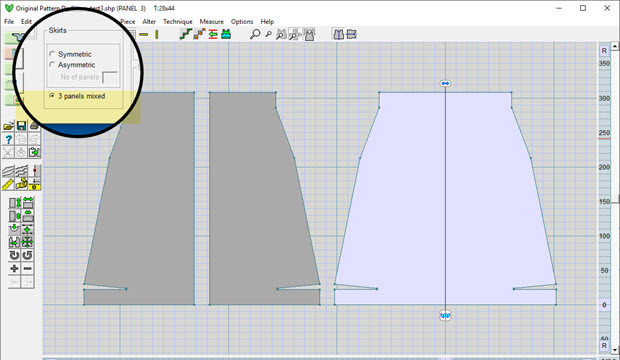Viewport: 620px width, 360px height.
Task: Click the vertical scrollbar down arrow
Action: [615, 350]
